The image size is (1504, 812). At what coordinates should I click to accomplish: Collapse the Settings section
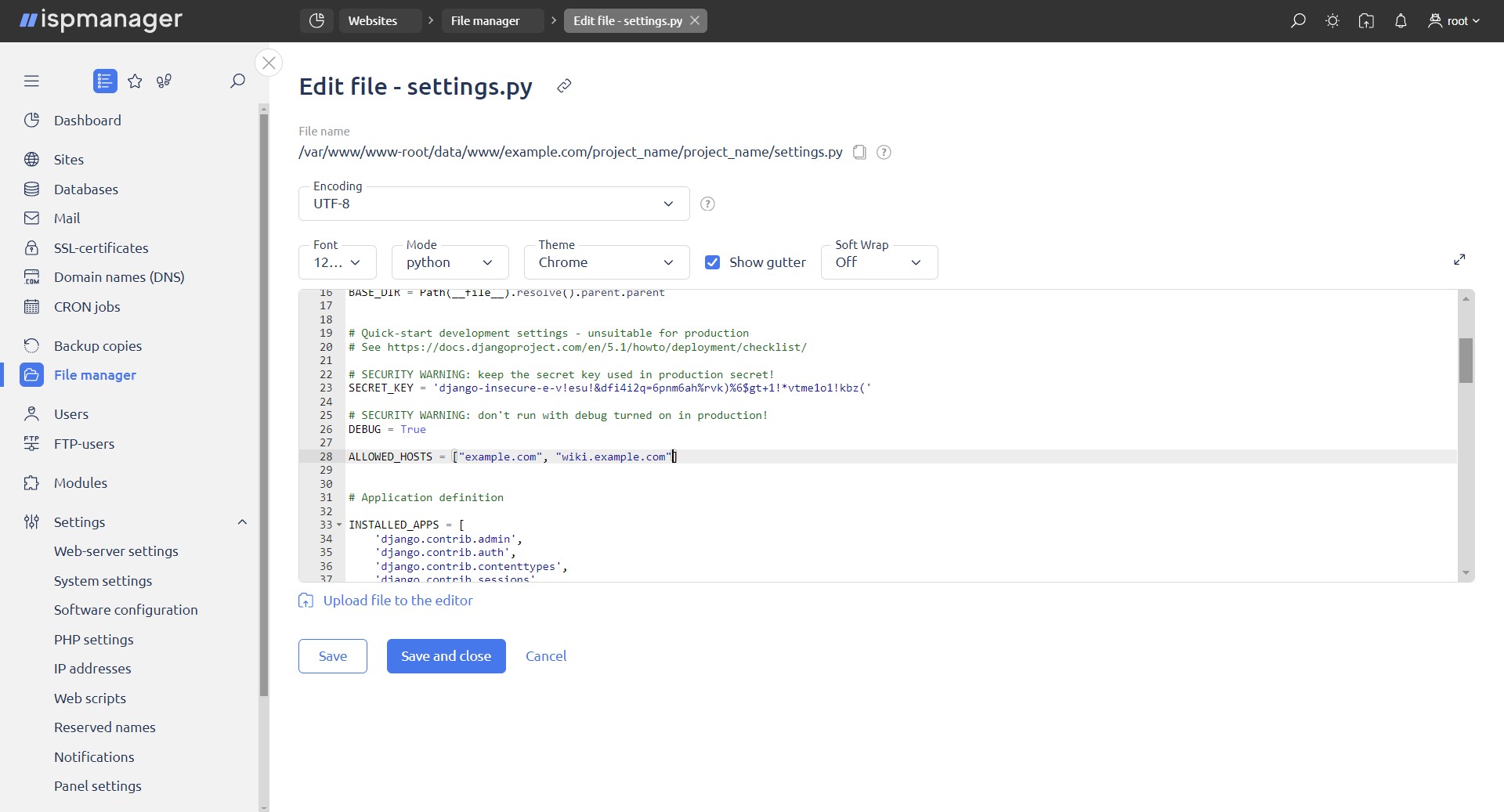[241, 522]
